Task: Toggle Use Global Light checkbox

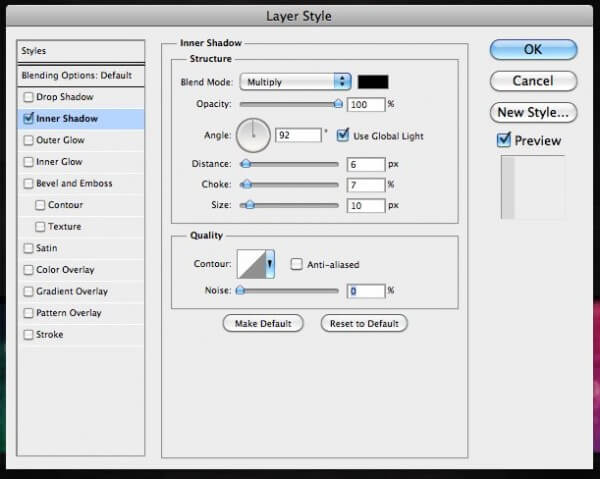Action: coord(342,135)
